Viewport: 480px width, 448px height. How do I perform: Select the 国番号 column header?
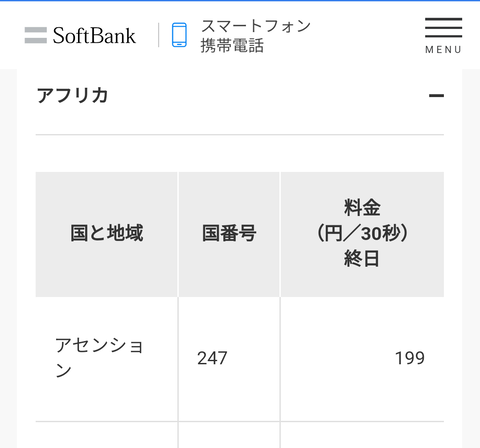pyautogui.click(x=229, y=234)
